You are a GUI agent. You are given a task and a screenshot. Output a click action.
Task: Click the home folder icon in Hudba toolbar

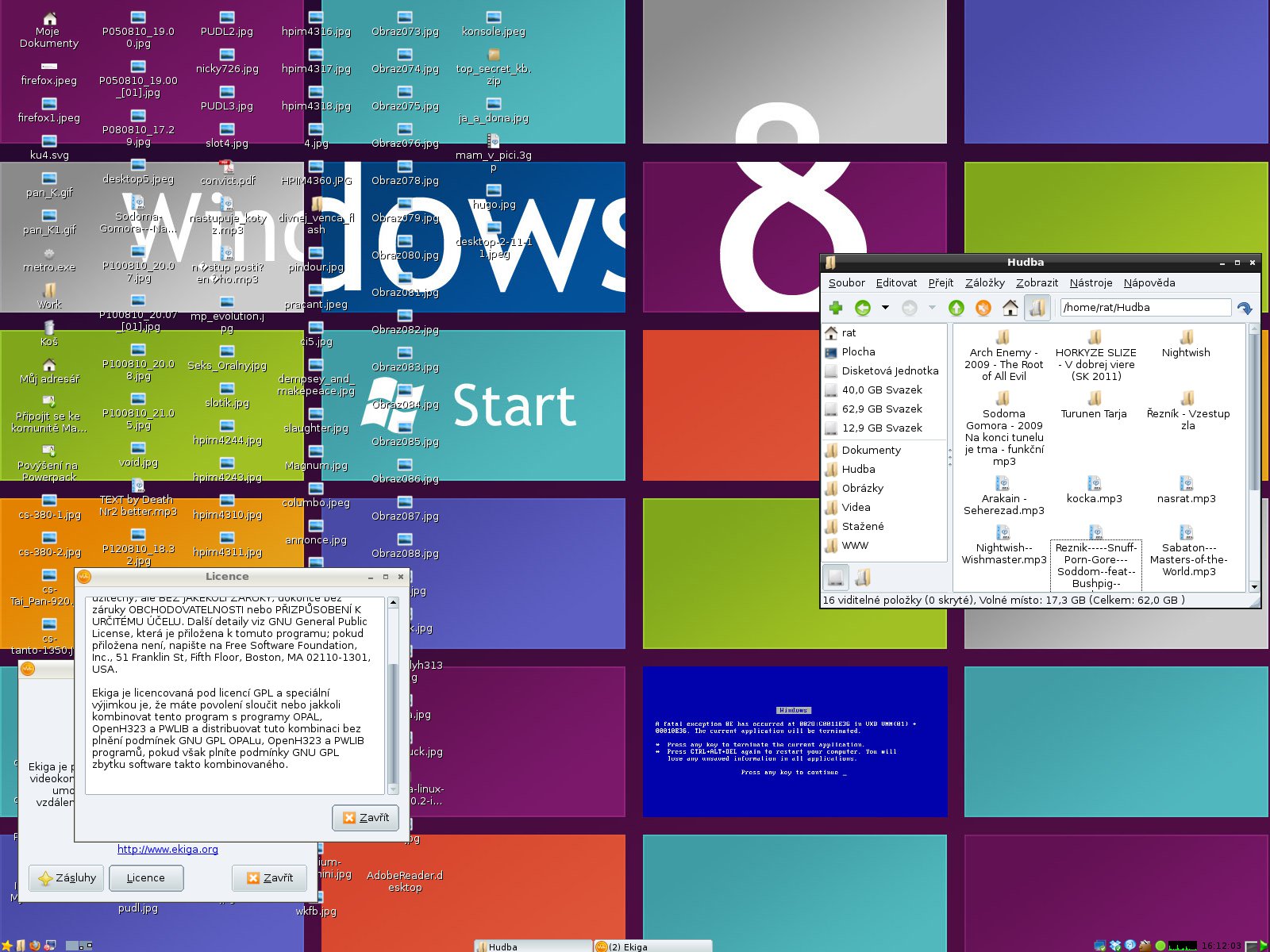tap(1010, 308)
